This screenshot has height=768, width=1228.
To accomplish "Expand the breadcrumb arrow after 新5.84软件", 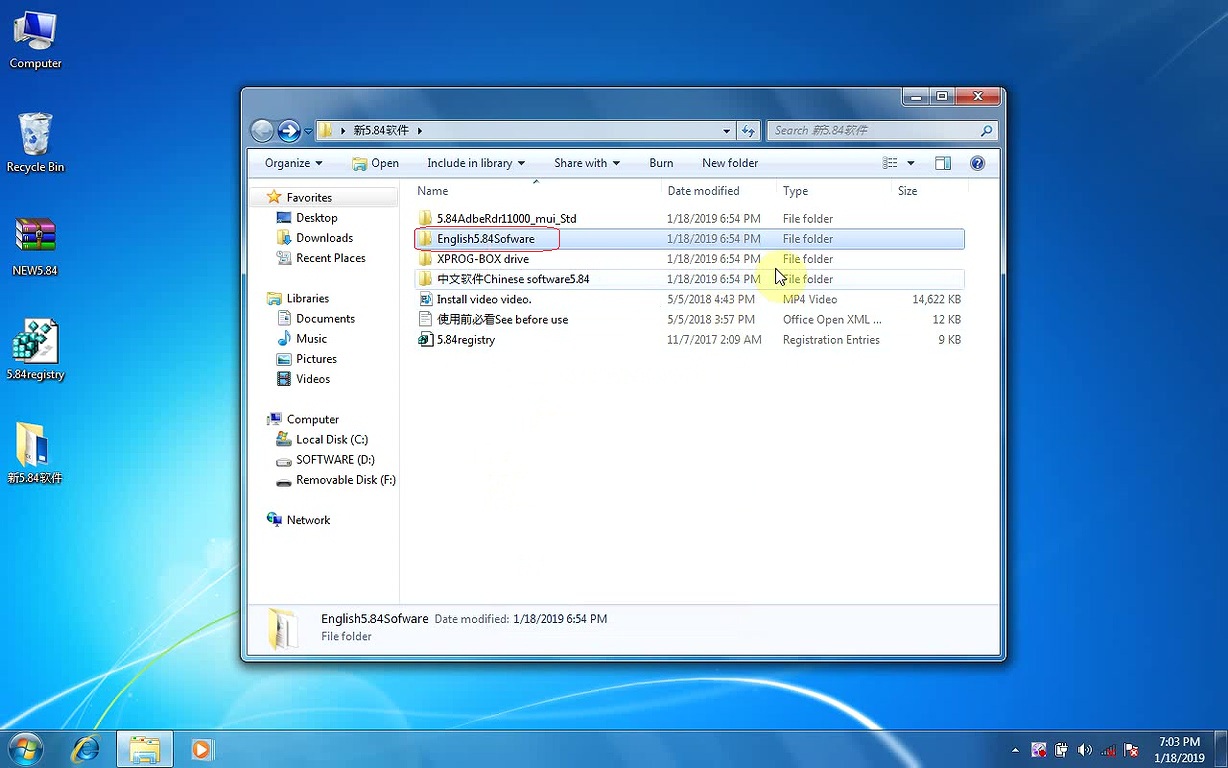I will pos(420,130).
